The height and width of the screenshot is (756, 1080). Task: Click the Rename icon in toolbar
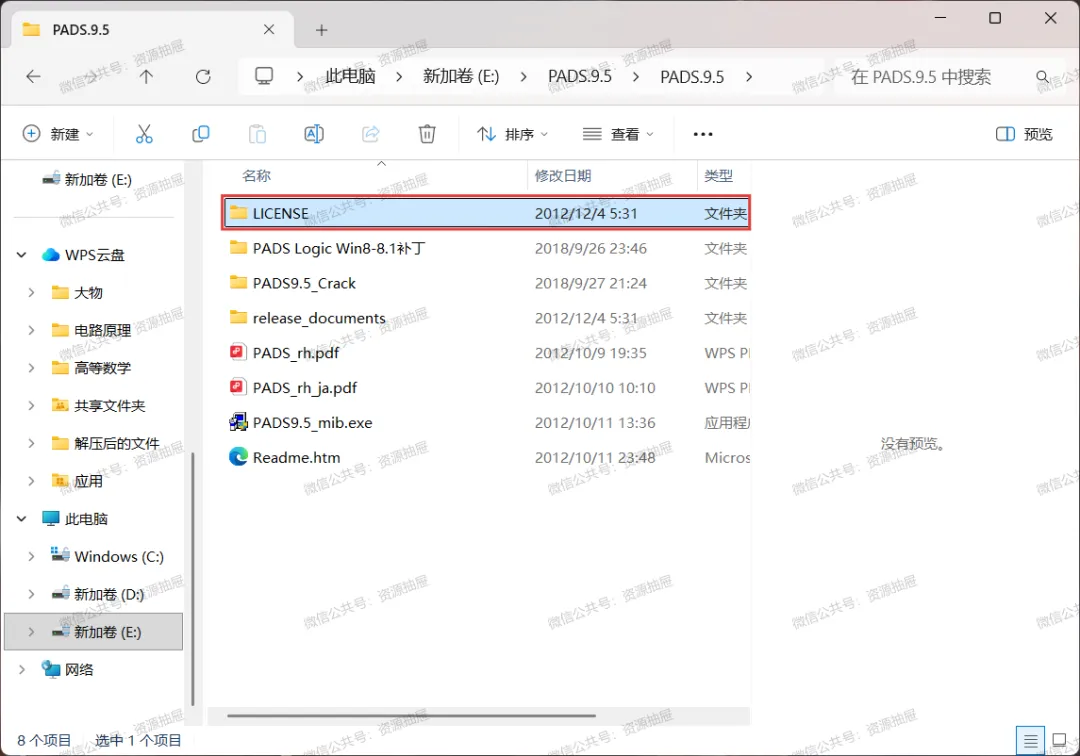(x=314, y=134)
